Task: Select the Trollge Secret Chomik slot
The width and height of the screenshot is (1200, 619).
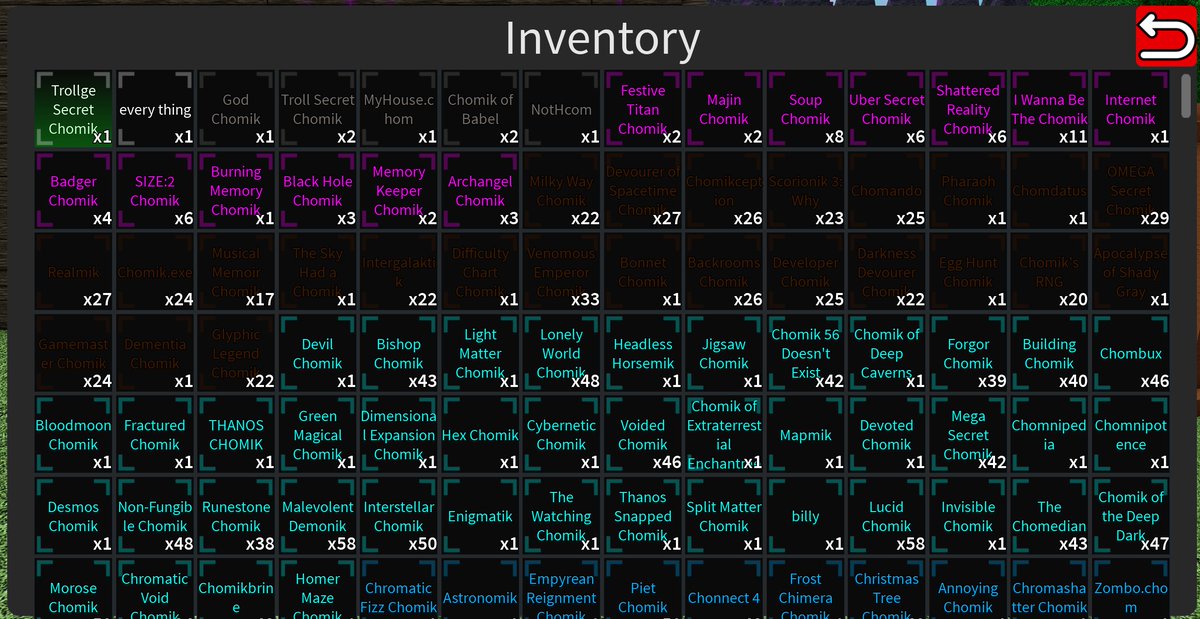Action: pos(74,109)
